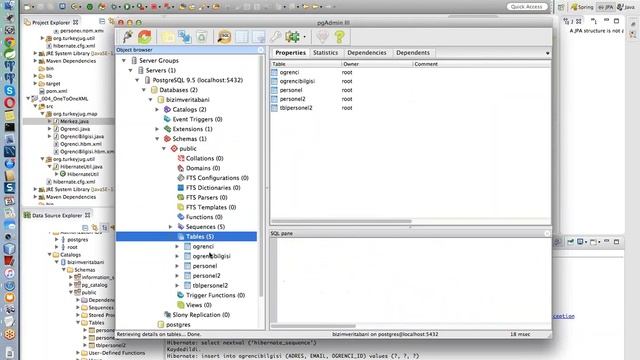Click the pgAdmin drop object trash icon
This screenshot has height=360, width=640.
202,37
